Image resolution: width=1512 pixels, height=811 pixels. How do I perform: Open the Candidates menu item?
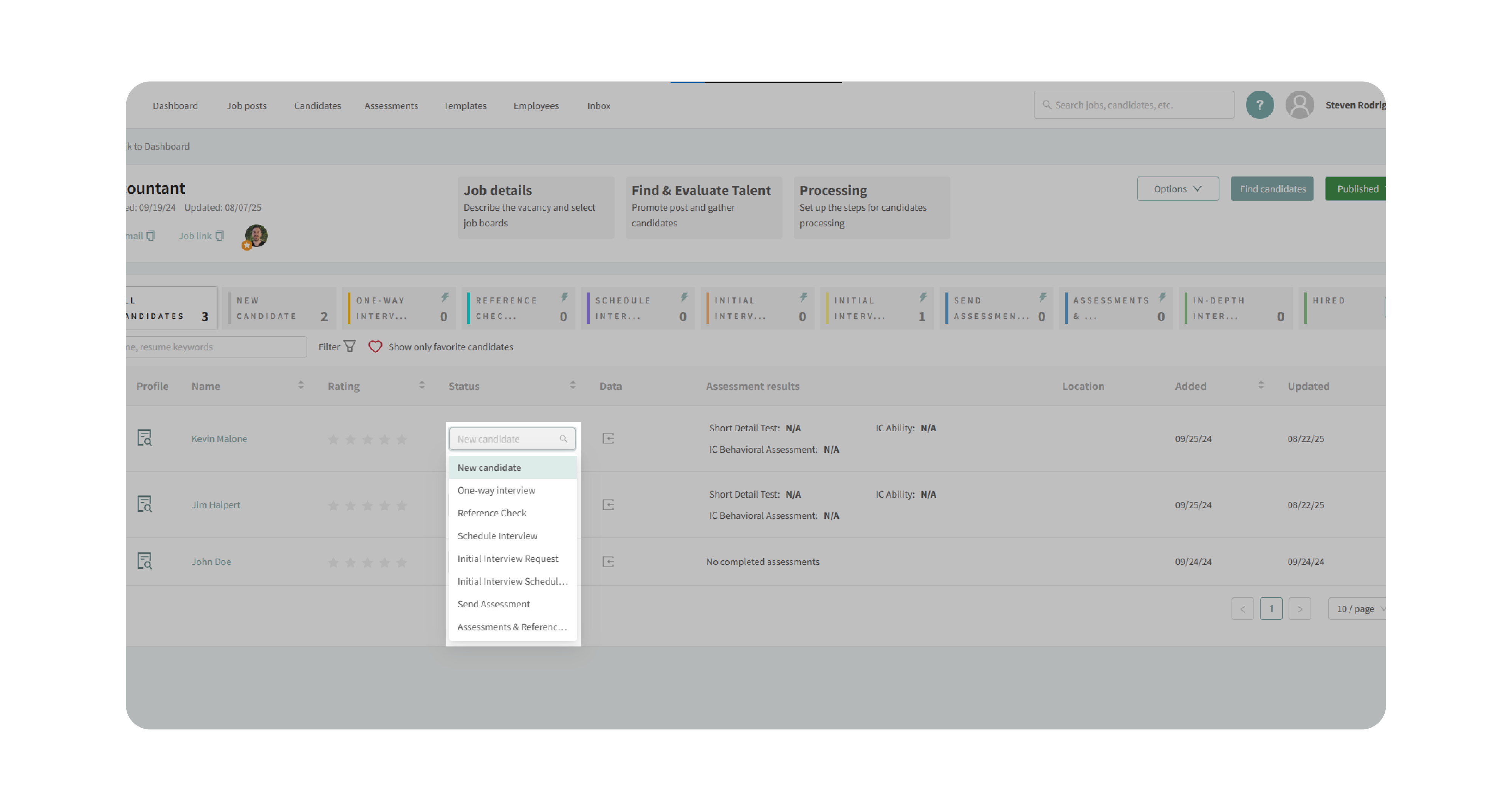(x=317, y=106)
